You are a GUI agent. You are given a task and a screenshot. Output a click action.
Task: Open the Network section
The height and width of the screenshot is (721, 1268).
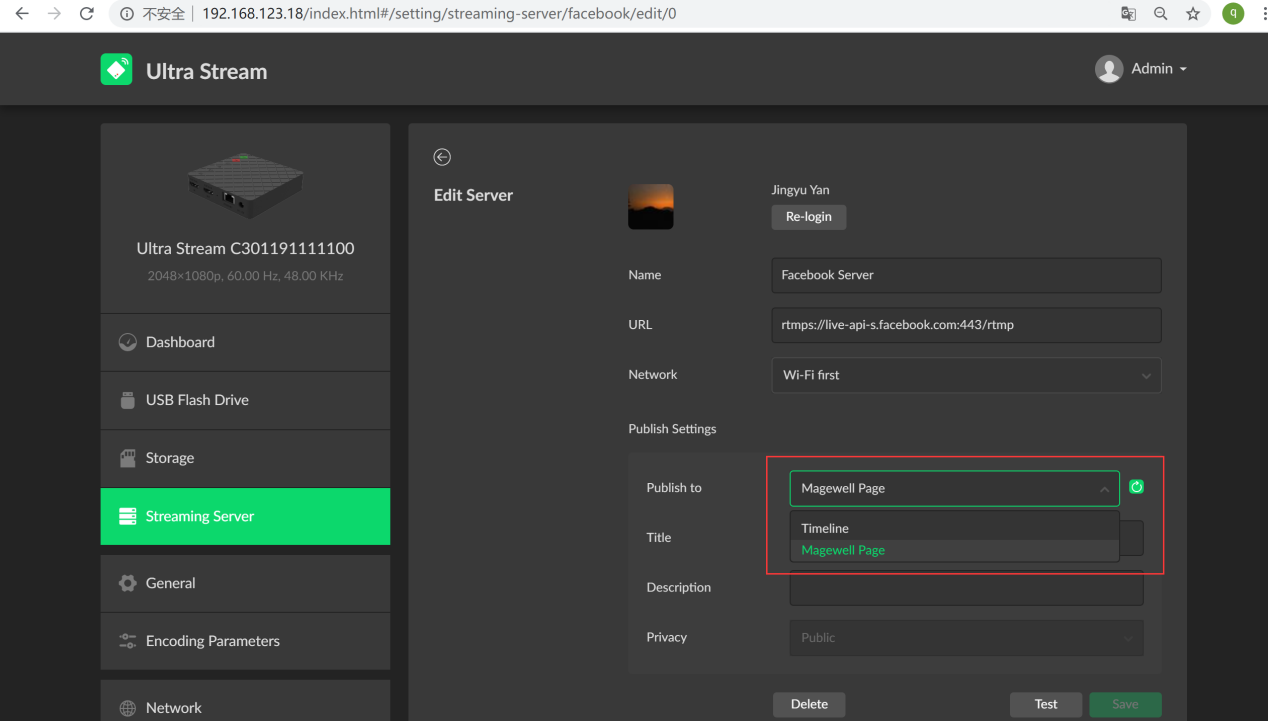[245, 703]
